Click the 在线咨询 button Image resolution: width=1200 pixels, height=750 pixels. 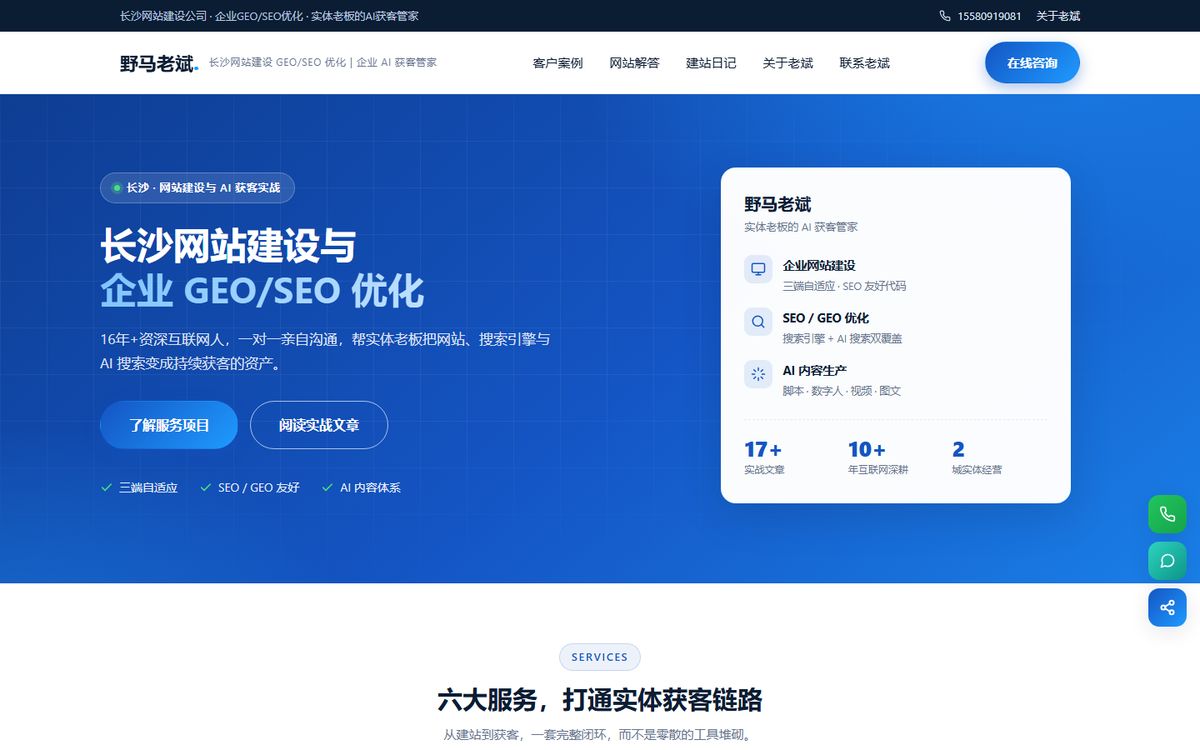(x=1032, y=63)
